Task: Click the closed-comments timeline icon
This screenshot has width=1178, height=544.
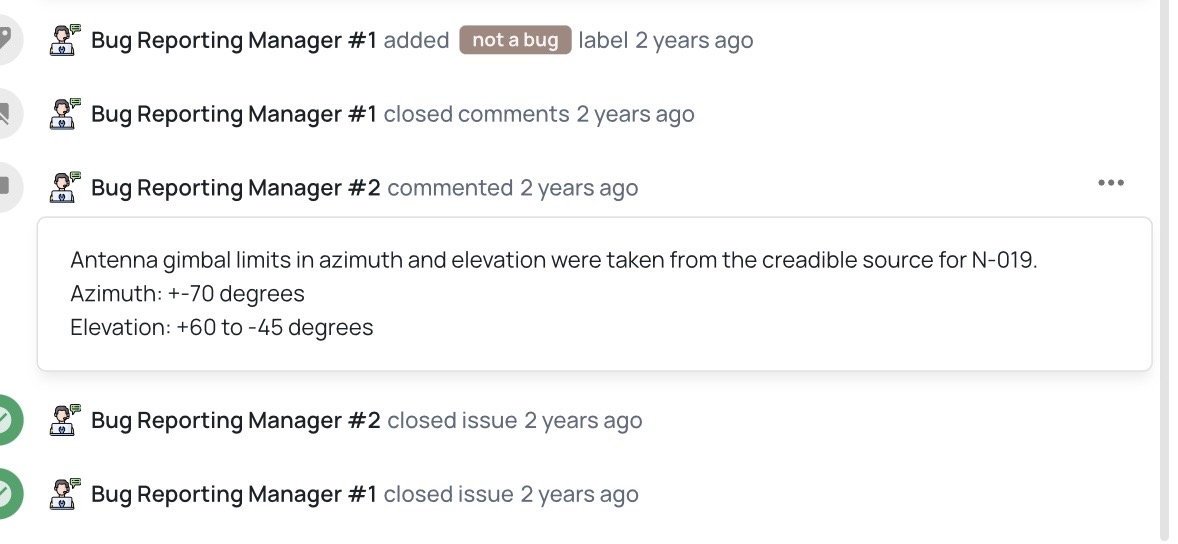Action: [x=5, y=114]
